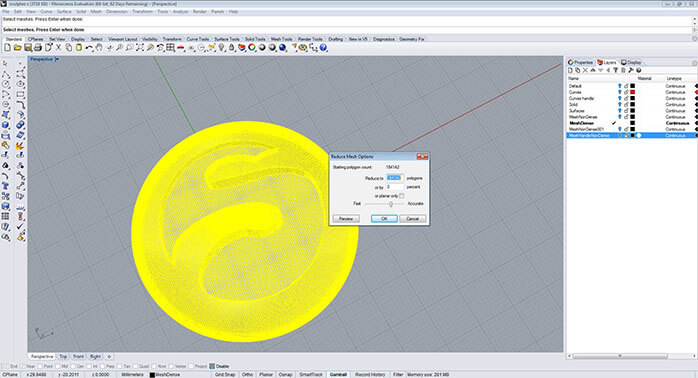This screenshot has height=378, width=698.
Task: Open the Layers panel options gear
Action: click(694, 63)
